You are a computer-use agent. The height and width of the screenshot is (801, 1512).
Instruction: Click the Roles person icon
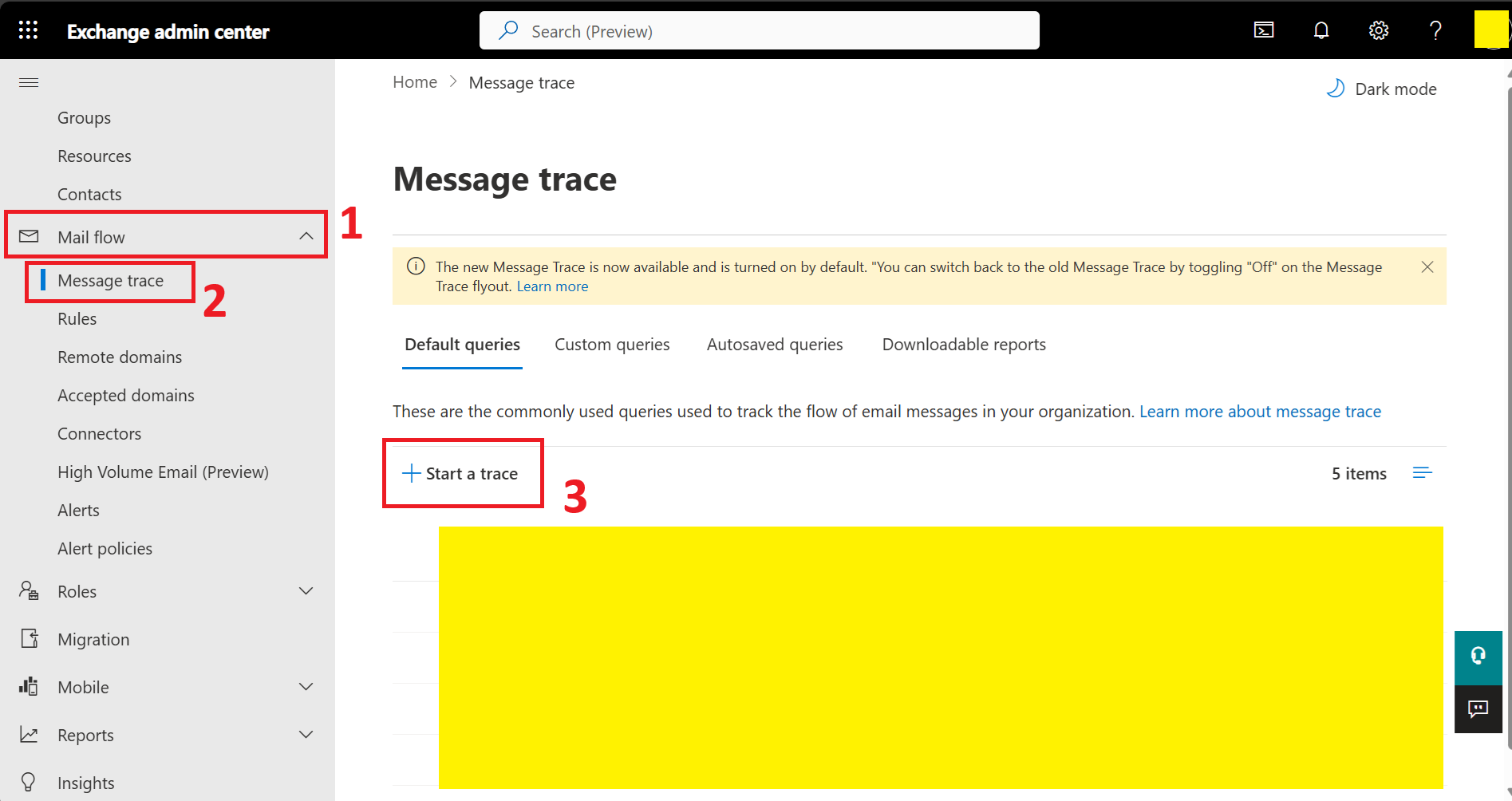click(x=29, y=590)
